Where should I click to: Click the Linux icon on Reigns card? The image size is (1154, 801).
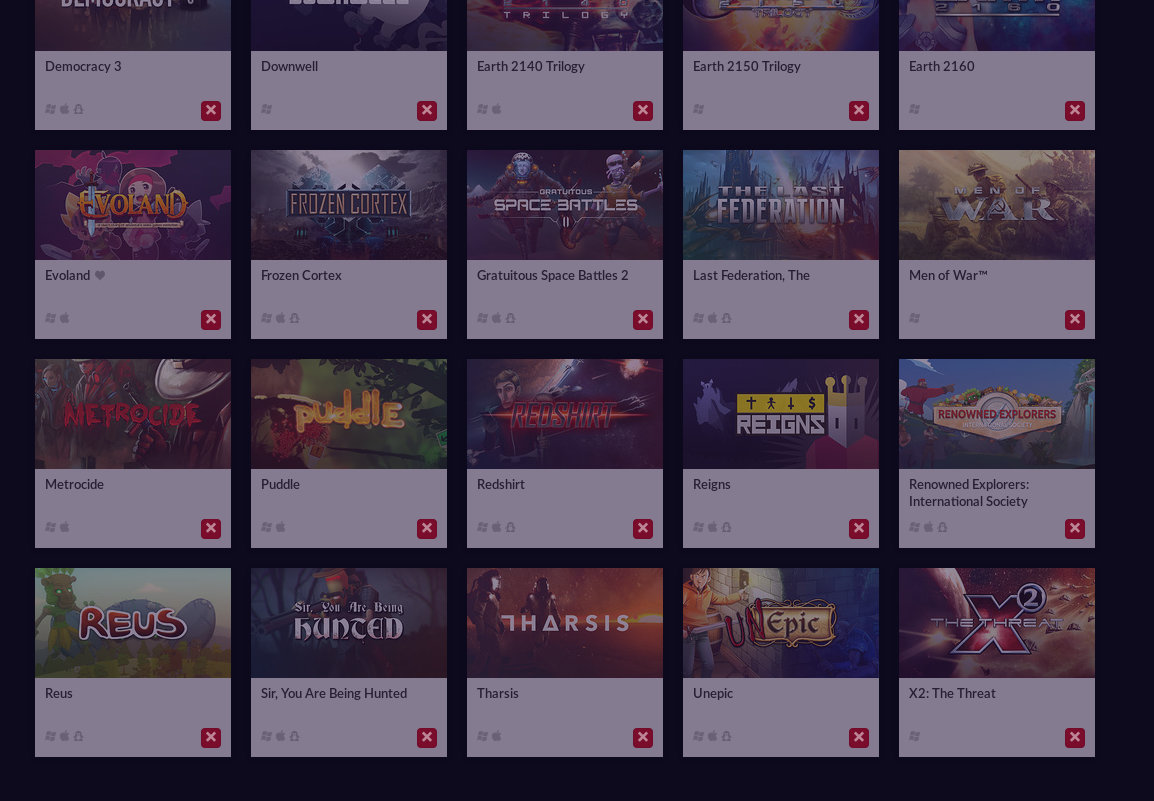(726, 527)
